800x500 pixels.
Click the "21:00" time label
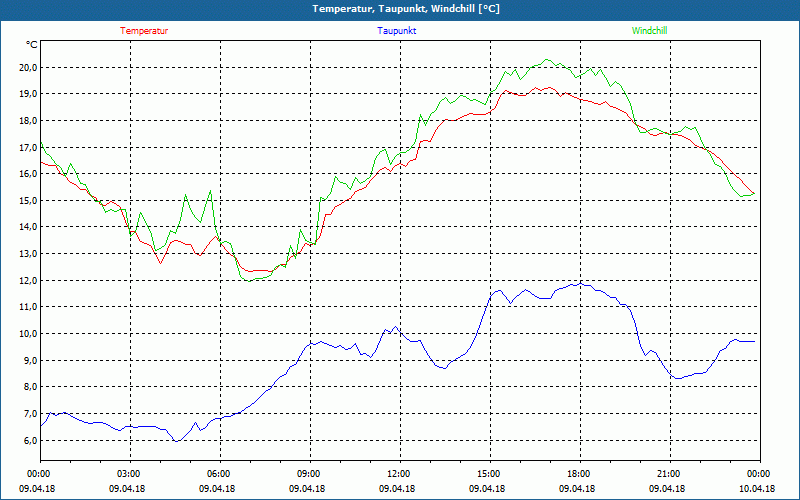[667, 474]
